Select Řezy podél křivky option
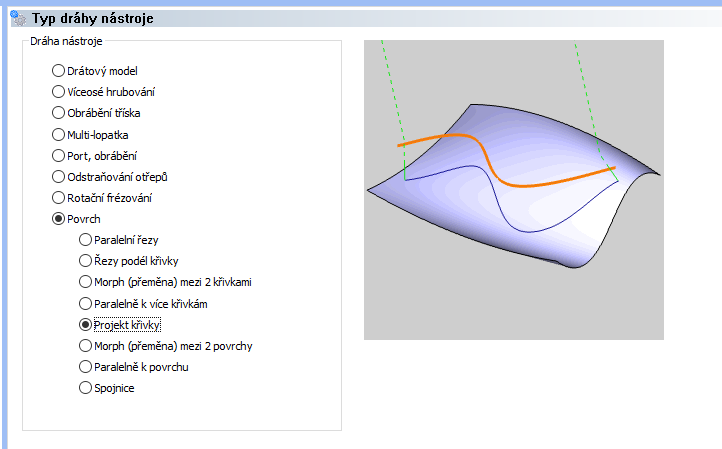 click(85, 261)
